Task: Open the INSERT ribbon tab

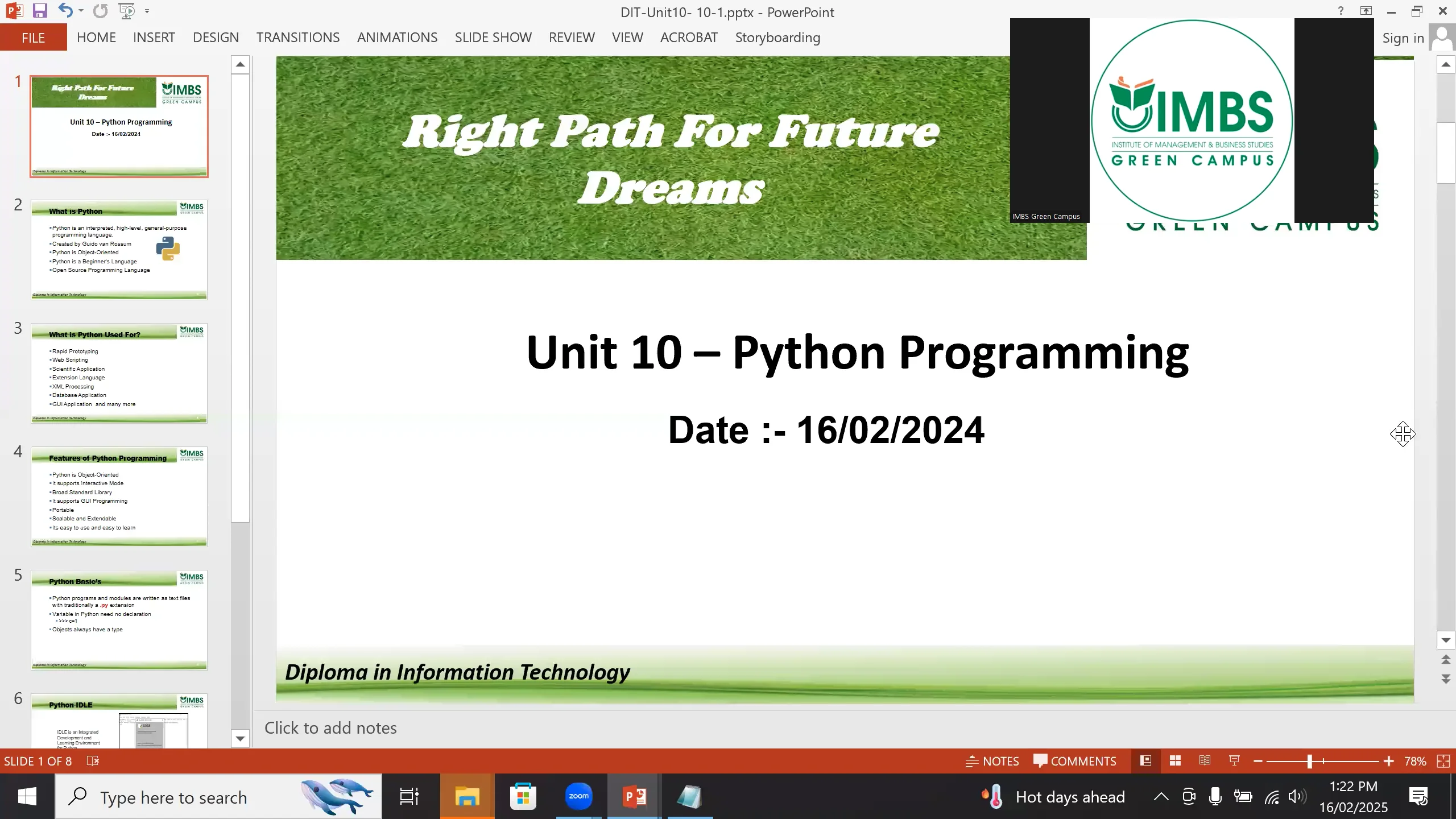Action: (x=154, y=38)
